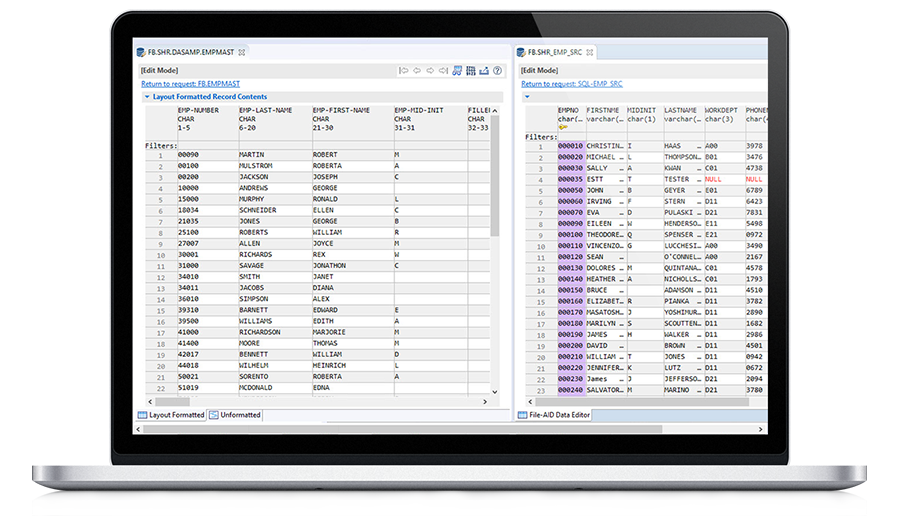900x516 pixels.
Task: Close the FB.SHR.DASAMP.EMPMAST editor tab
Action: pos(242,52)
